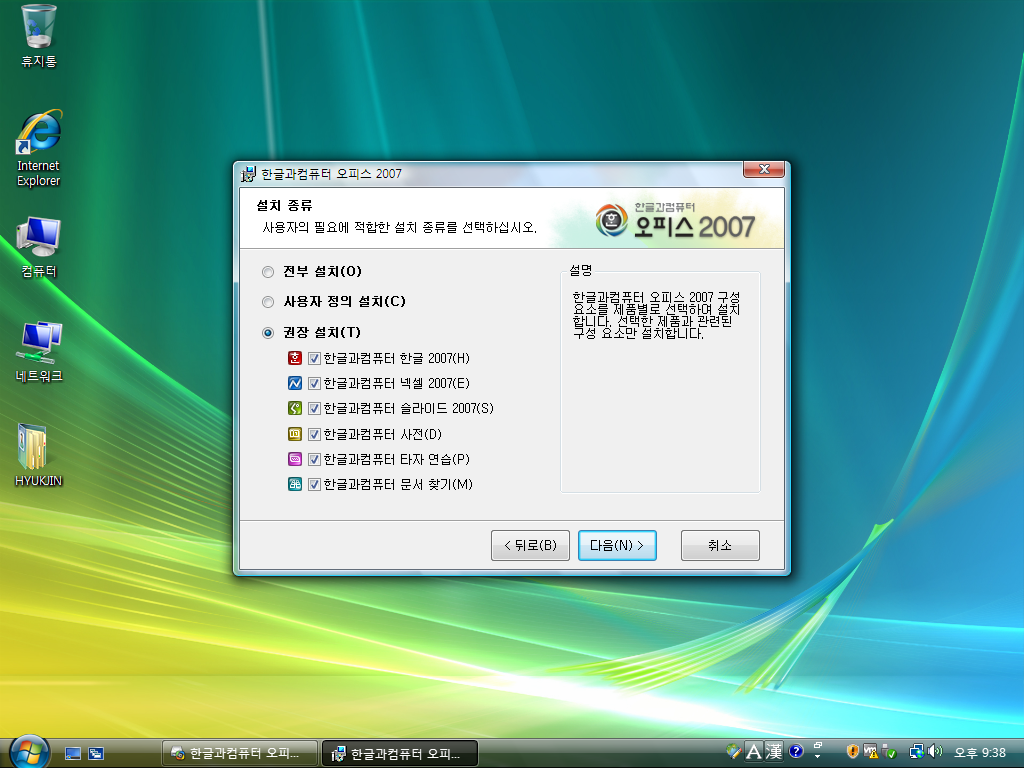Proceed with the 다음(N) button
The width and height of the screenshot is (1024, 768).
[617, 545]
